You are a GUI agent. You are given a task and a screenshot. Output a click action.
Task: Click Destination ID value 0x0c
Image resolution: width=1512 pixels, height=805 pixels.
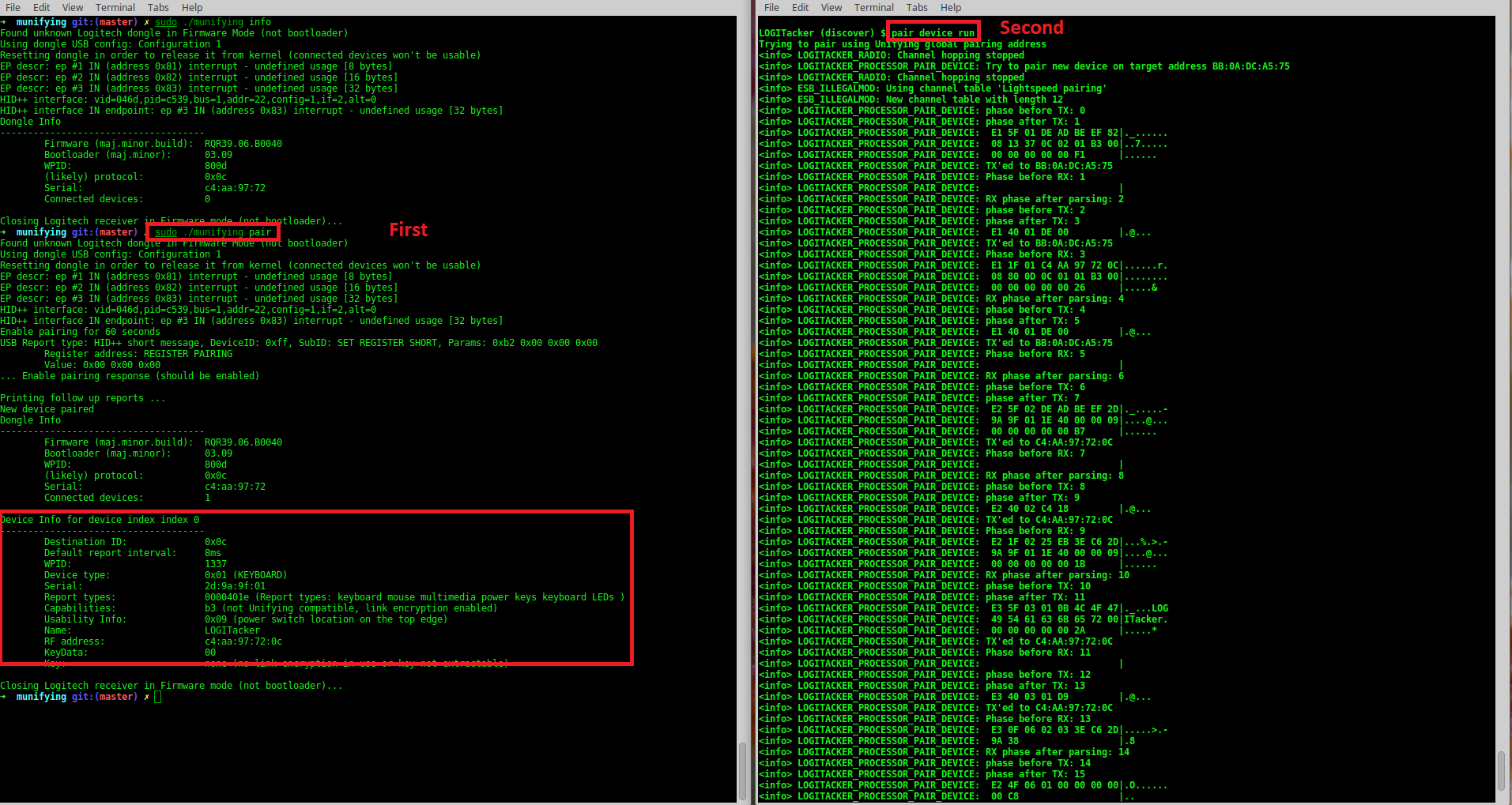point(216,542)
